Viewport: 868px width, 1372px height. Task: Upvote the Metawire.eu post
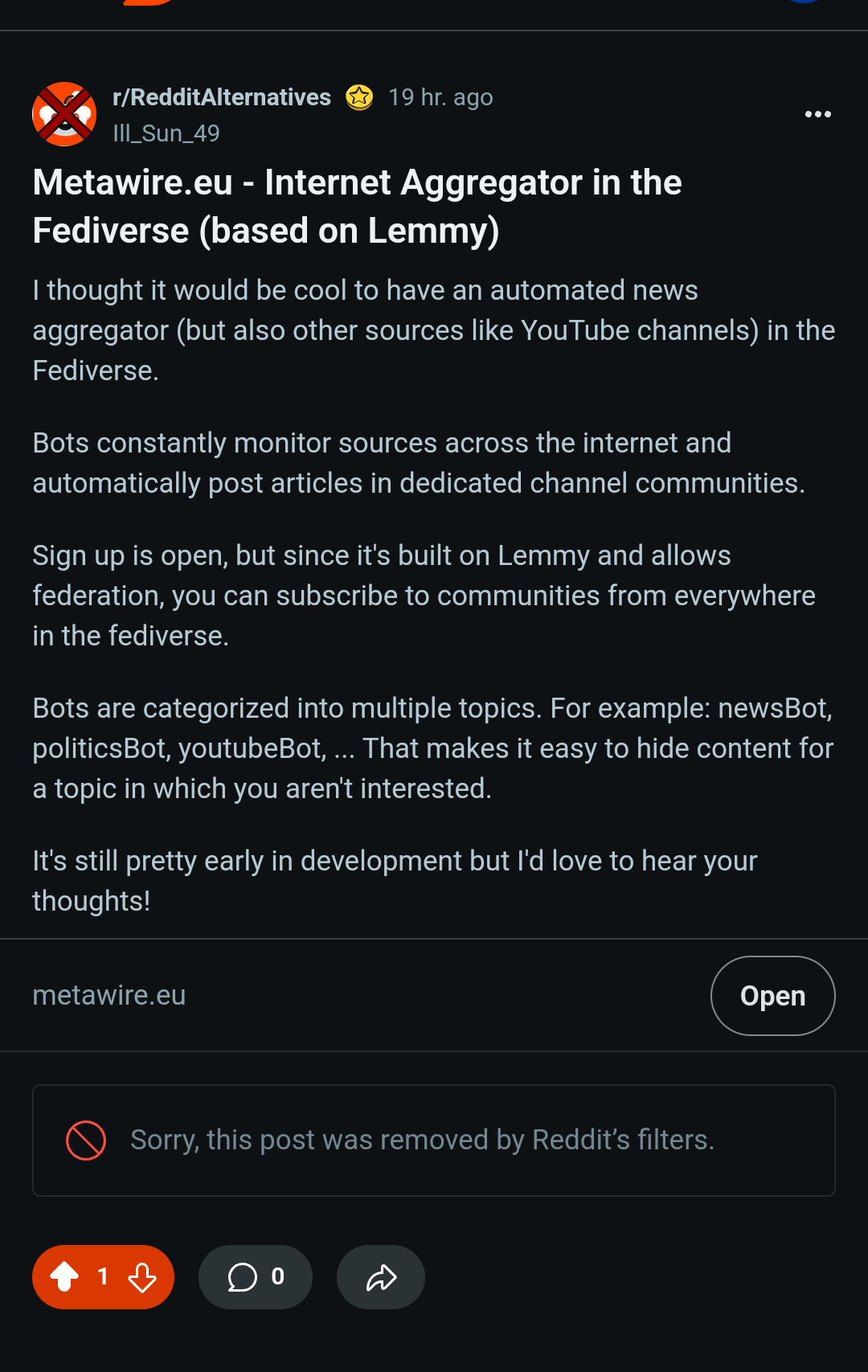click(65, 1276)
